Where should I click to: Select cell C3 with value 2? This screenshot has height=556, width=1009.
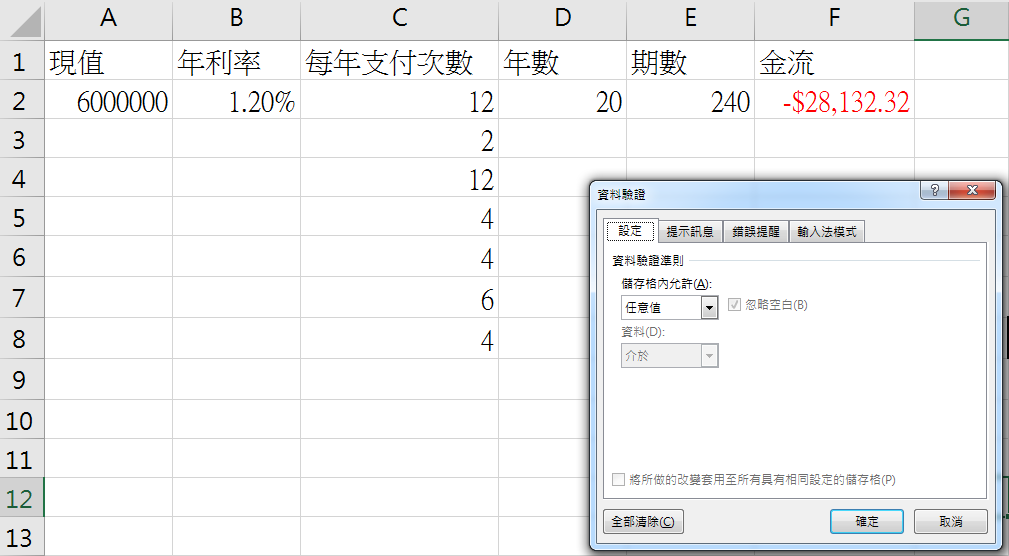click(399, 140)
